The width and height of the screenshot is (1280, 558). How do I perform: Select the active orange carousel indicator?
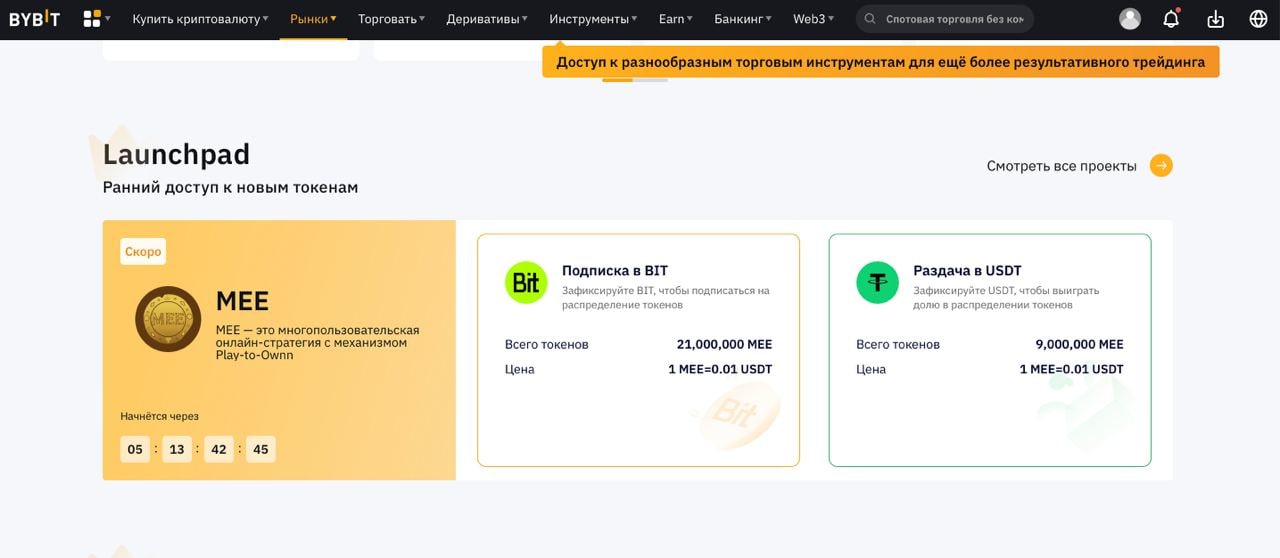click(x=617, y=80)
